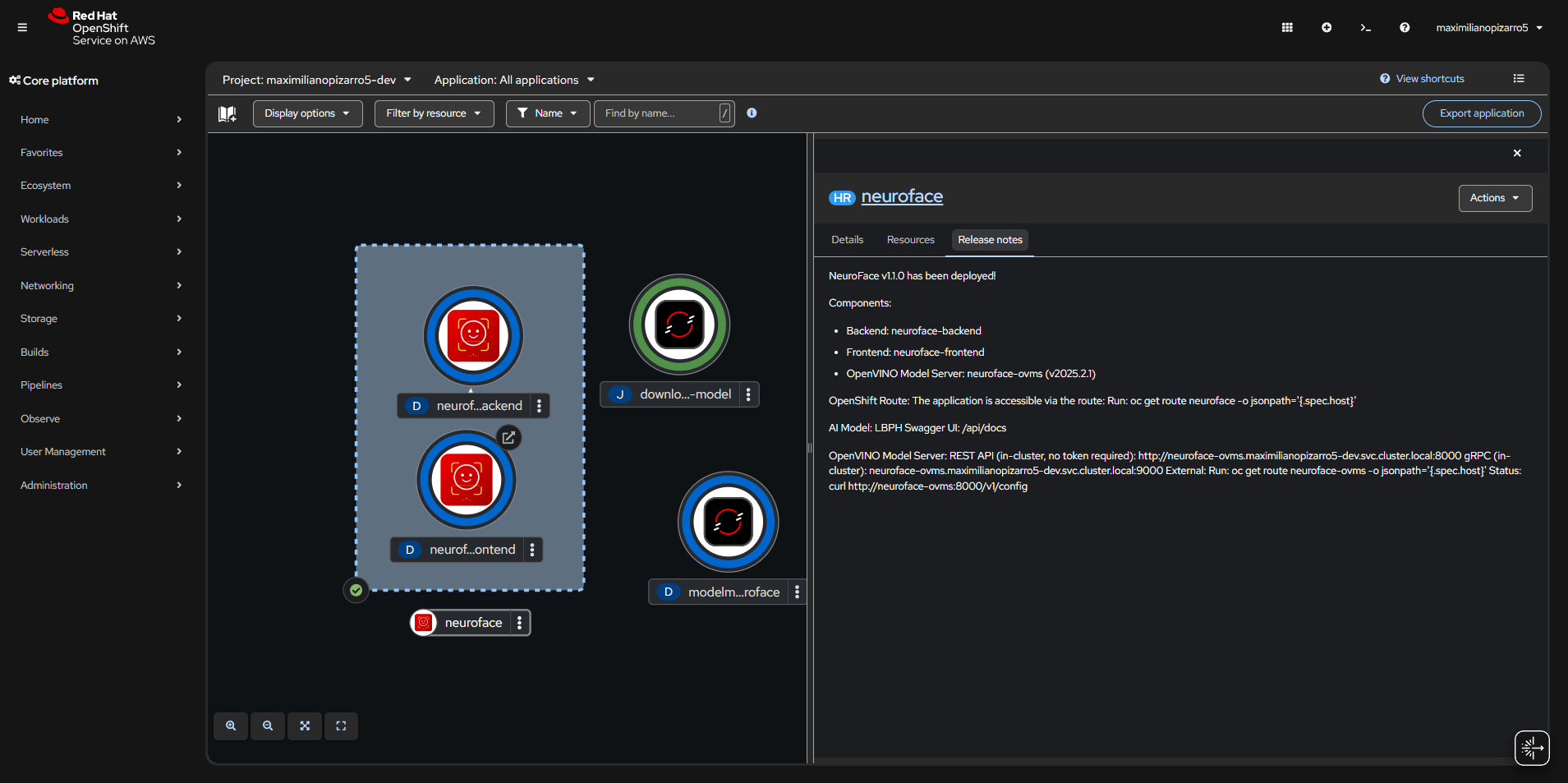Open the neuroface Helm release link
The image size is (1568, 783).
[902, 197]
